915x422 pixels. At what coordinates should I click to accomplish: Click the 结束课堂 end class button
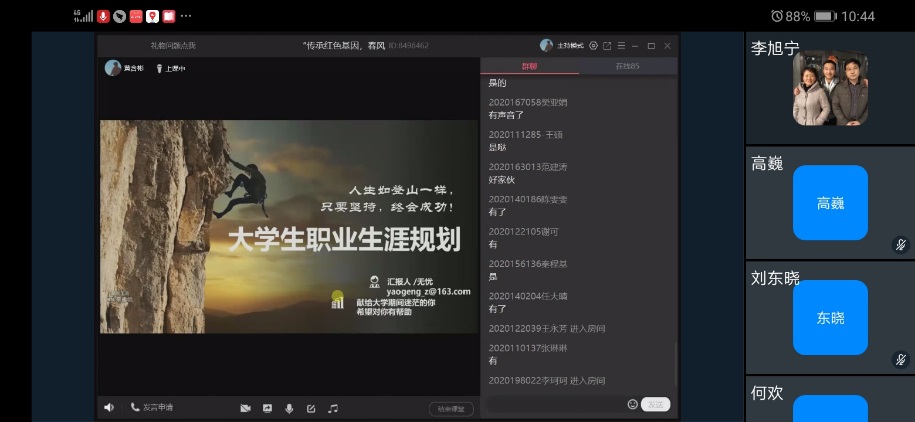tap(451, 408)
